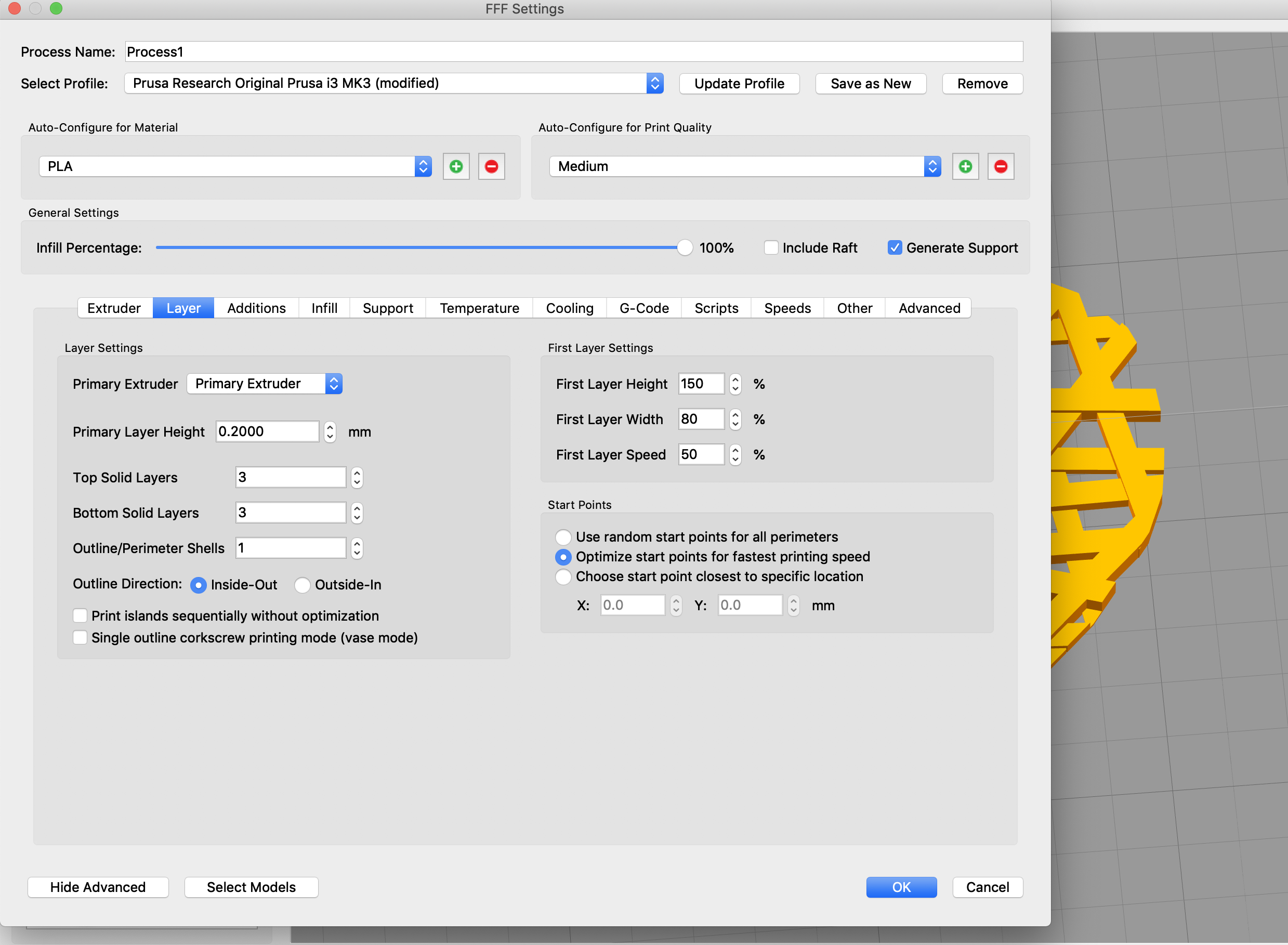Open the G-Code tab
This screenshot has height=945, width=1288.
[644, 308]
